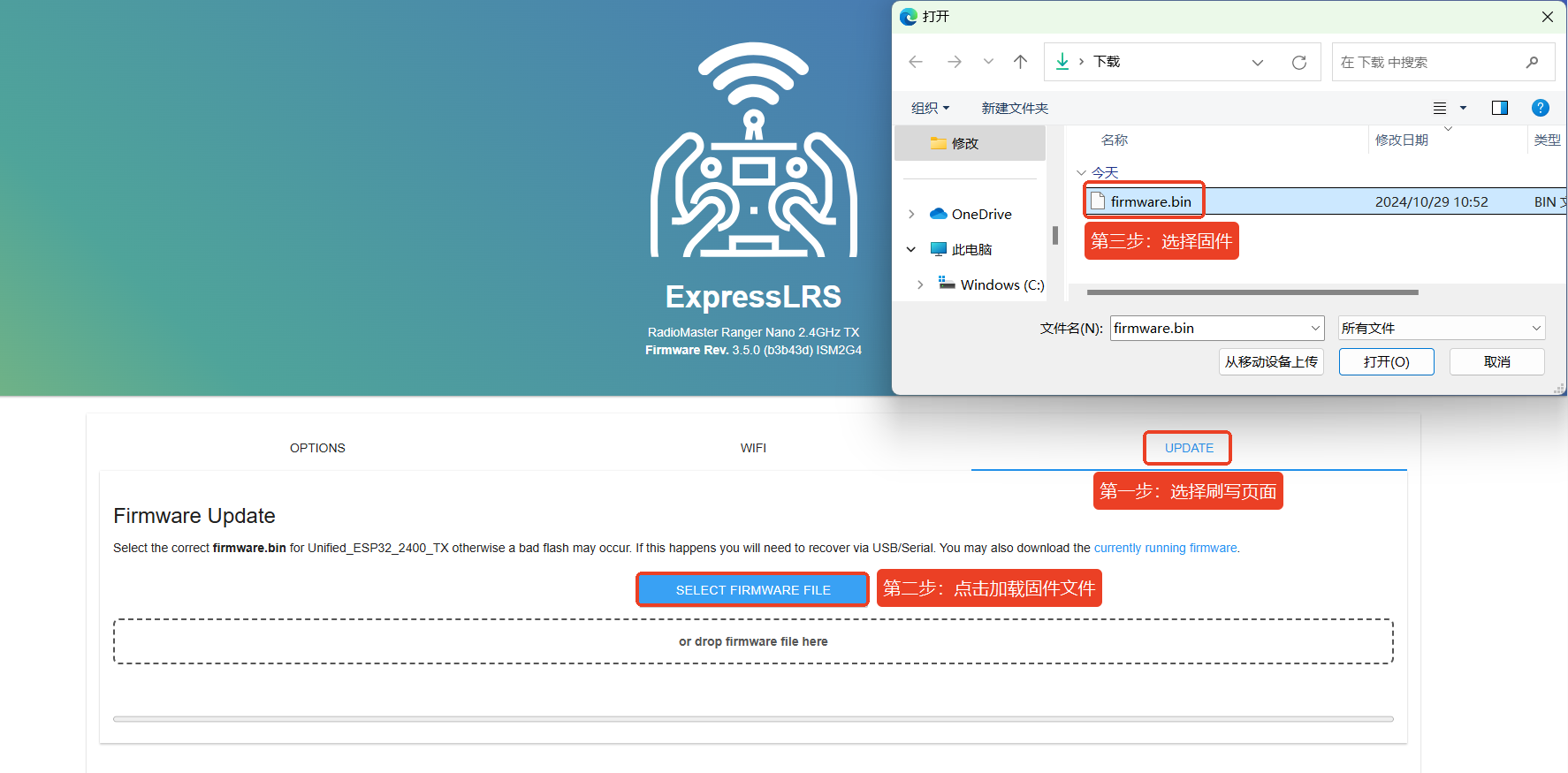Open the help question mark icon
The image size is (1568, 773).
pos(1541,108)
